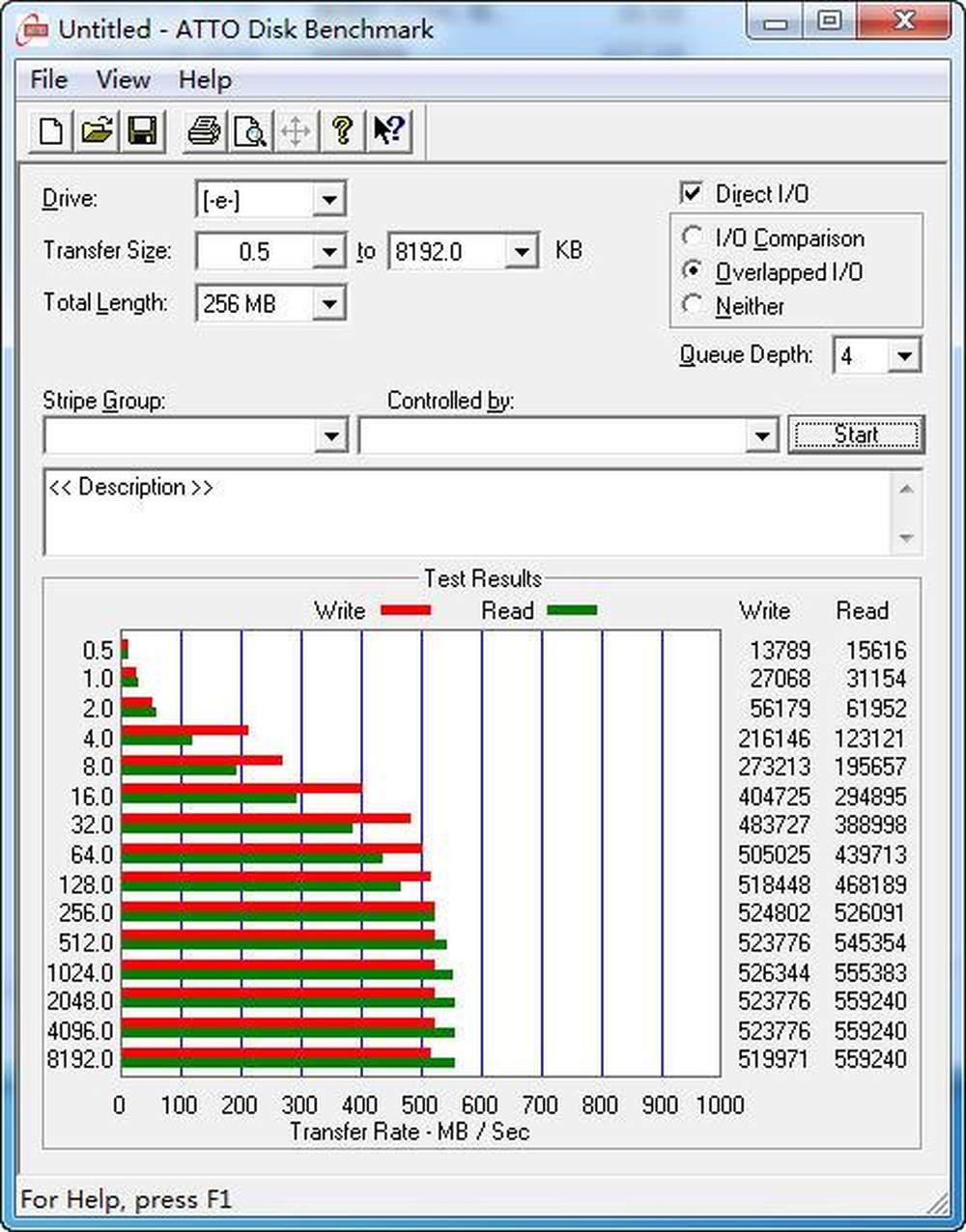
Task: Open About via yellow question mark icon
Action: coord(342,130)
